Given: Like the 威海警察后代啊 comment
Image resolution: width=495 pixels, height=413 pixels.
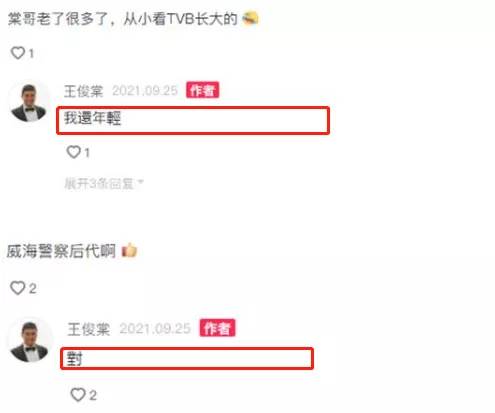Looking at the screenshot, I should point(18,288).
